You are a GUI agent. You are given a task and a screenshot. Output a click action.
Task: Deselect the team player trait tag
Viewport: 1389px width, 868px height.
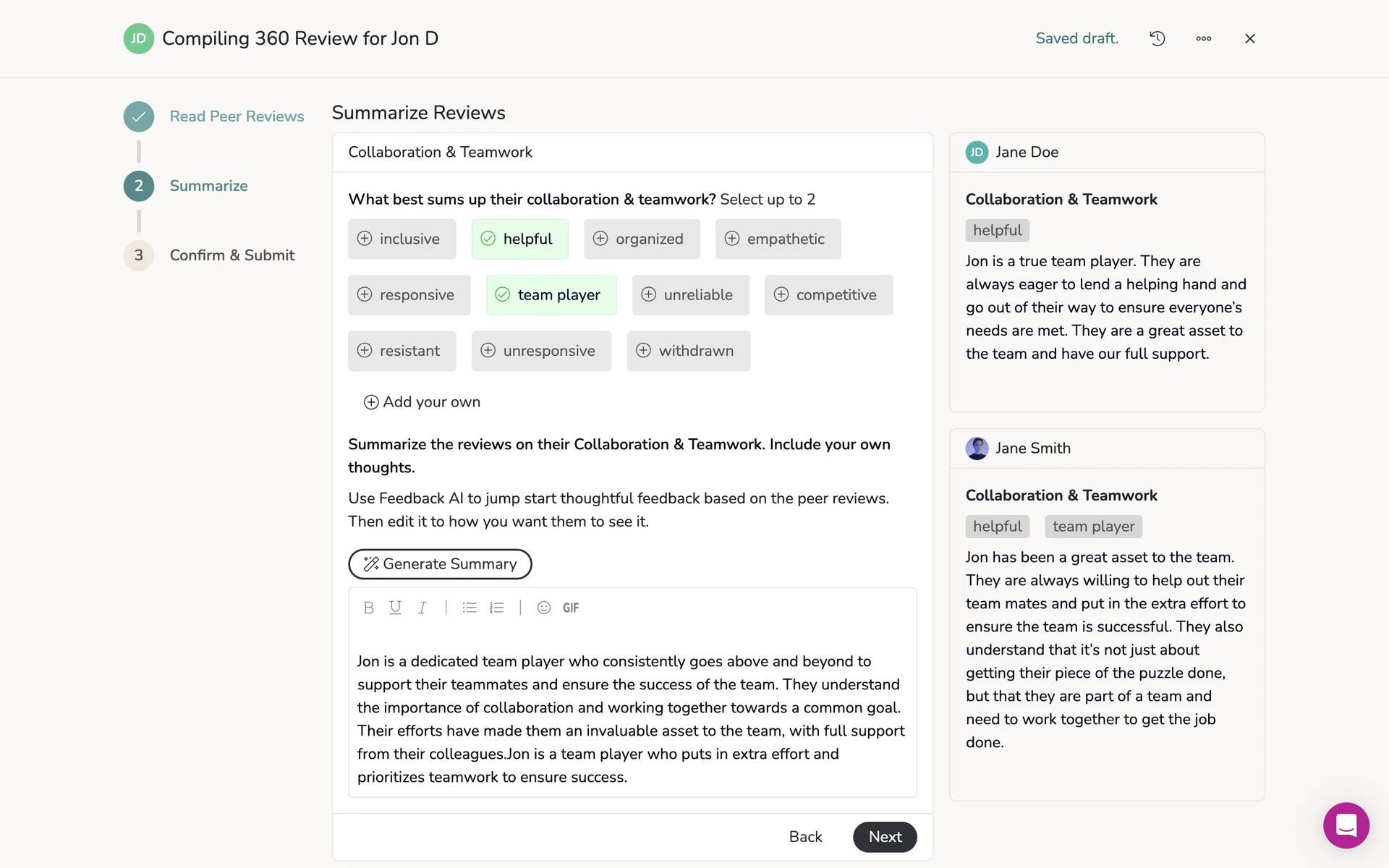pos(551,295)
